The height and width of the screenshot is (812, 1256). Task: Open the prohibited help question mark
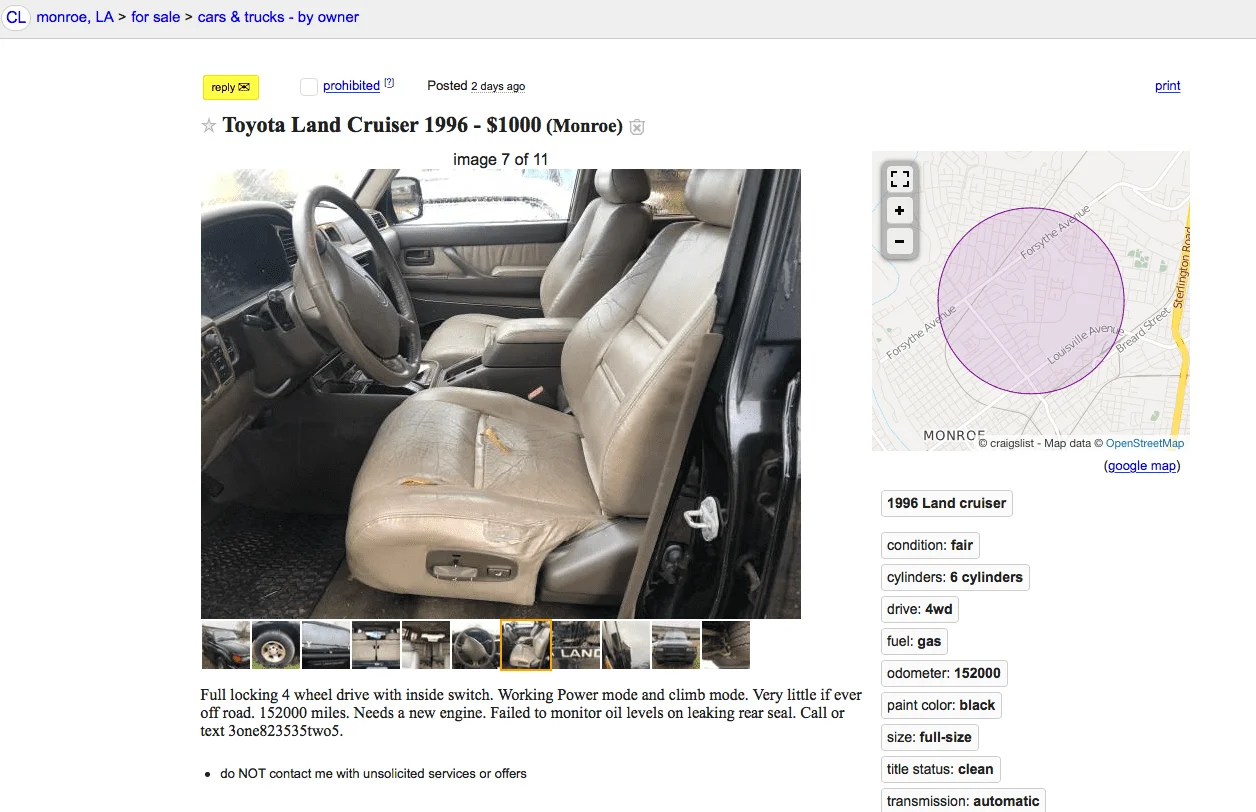point(389,83)
